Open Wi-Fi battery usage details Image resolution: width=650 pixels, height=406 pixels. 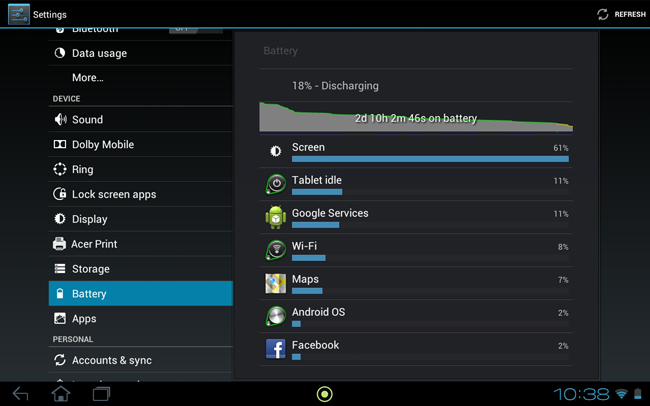[x=416, y=250]
